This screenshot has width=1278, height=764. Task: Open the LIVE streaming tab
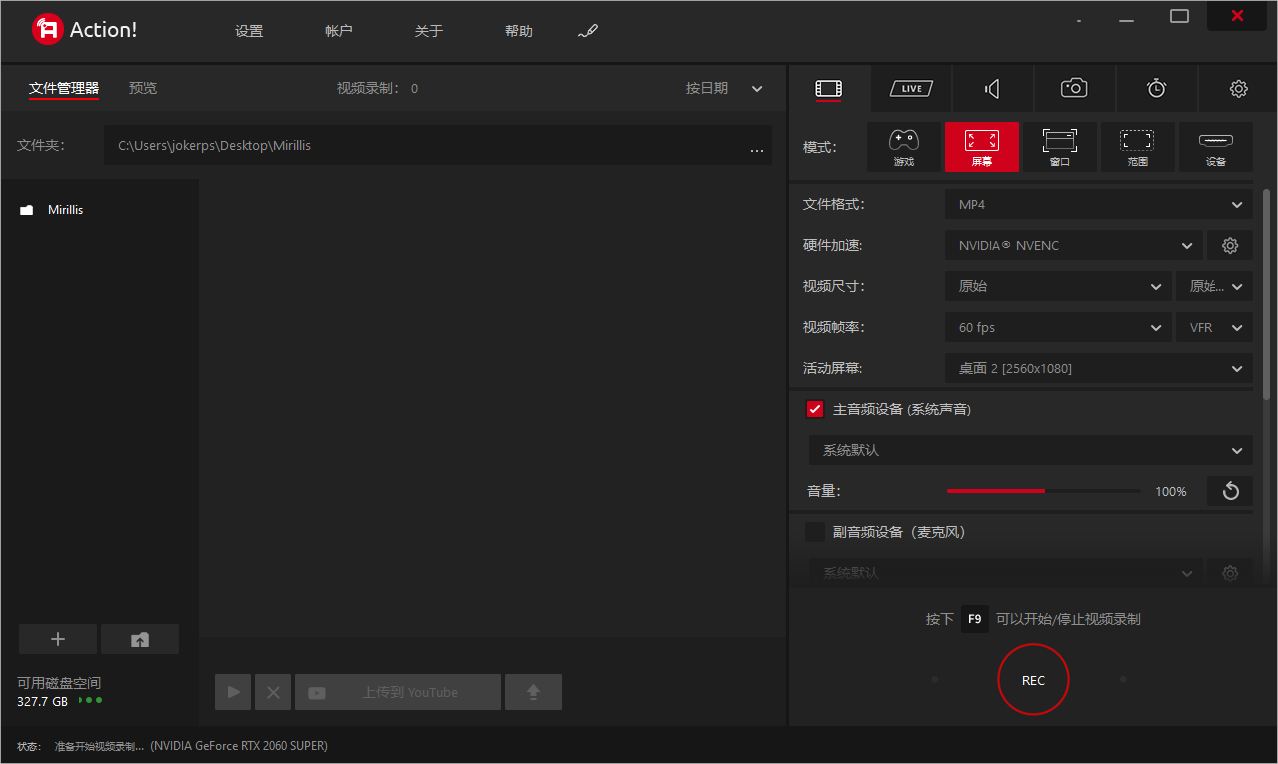[x=911, y=89]
